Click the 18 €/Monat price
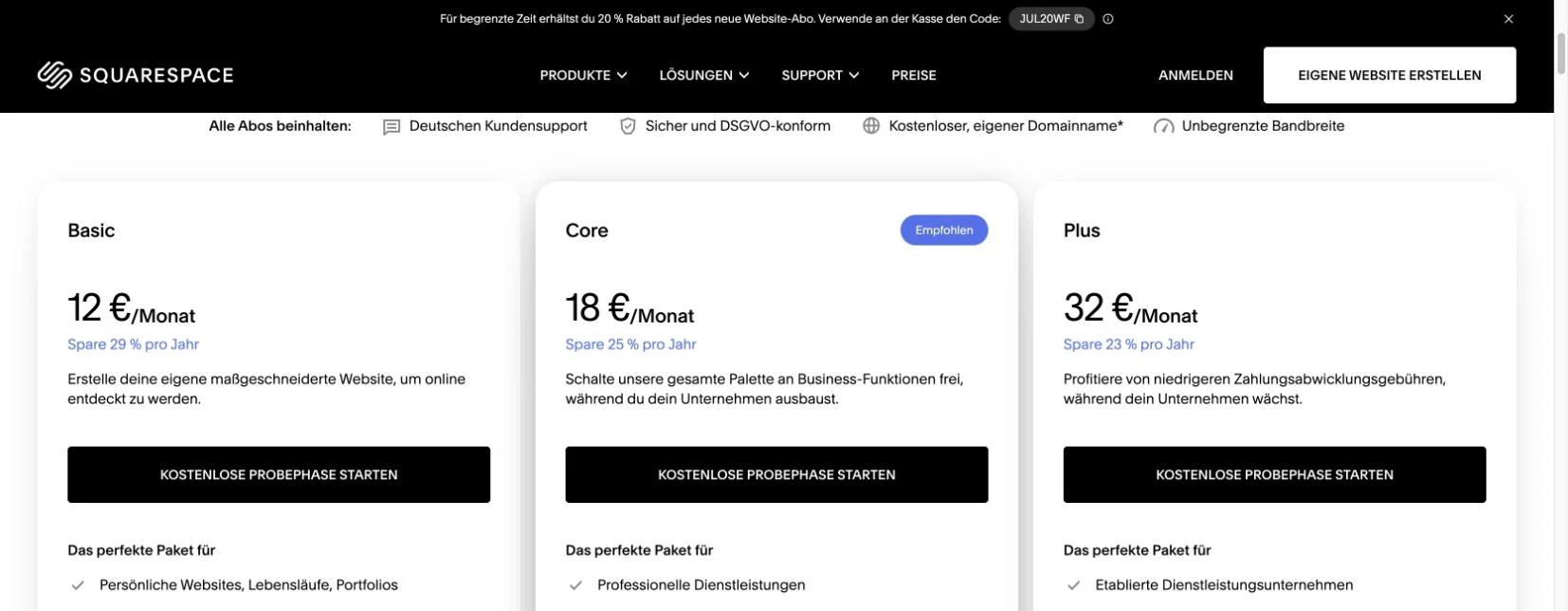1568x611 pixels. (629, 308)
